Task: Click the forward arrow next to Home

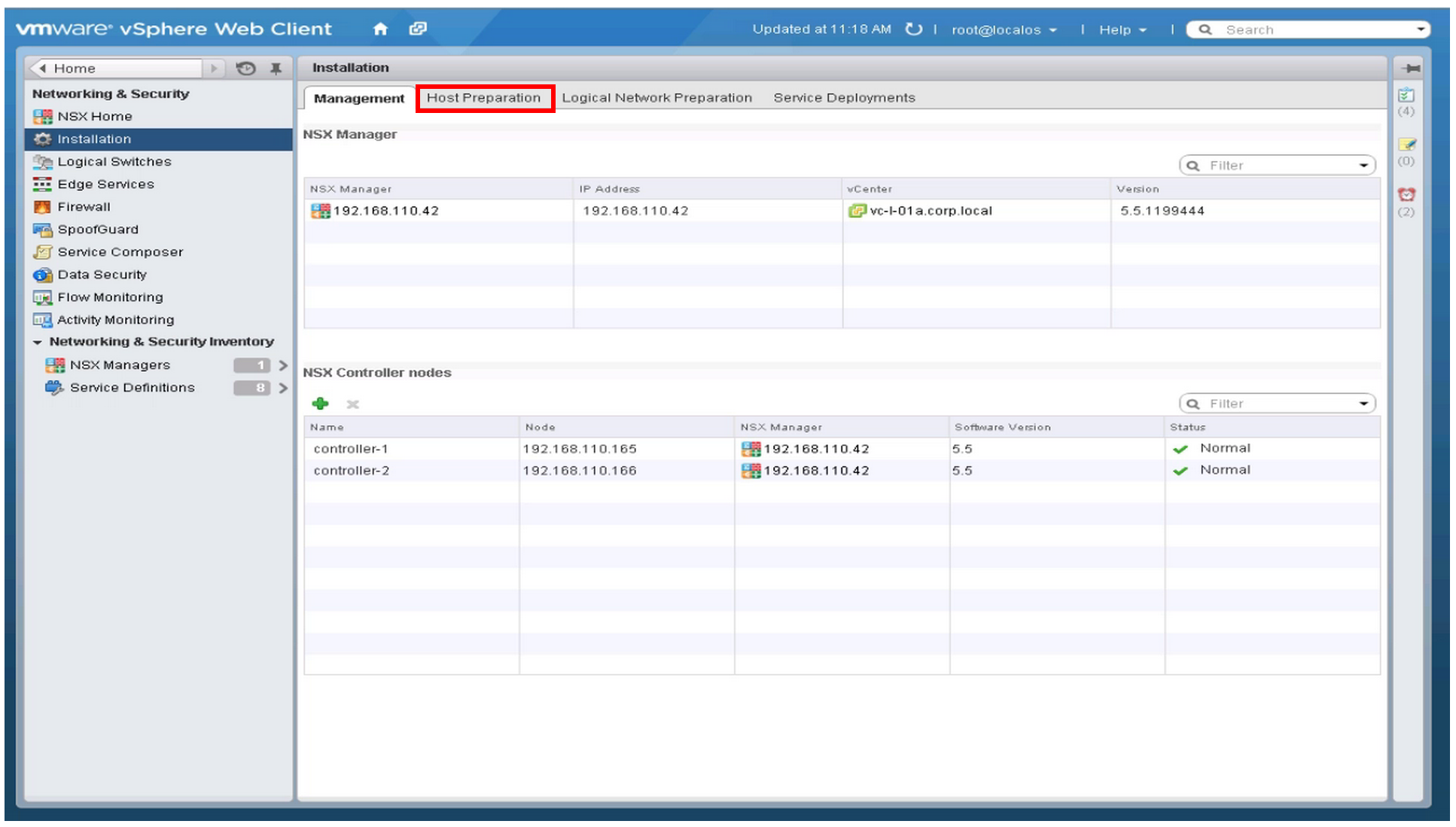Action: pos(214,69)
